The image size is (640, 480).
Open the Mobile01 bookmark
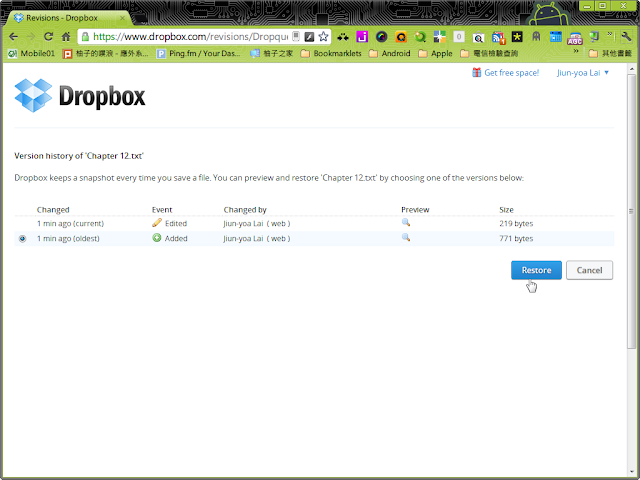point(31,53)
